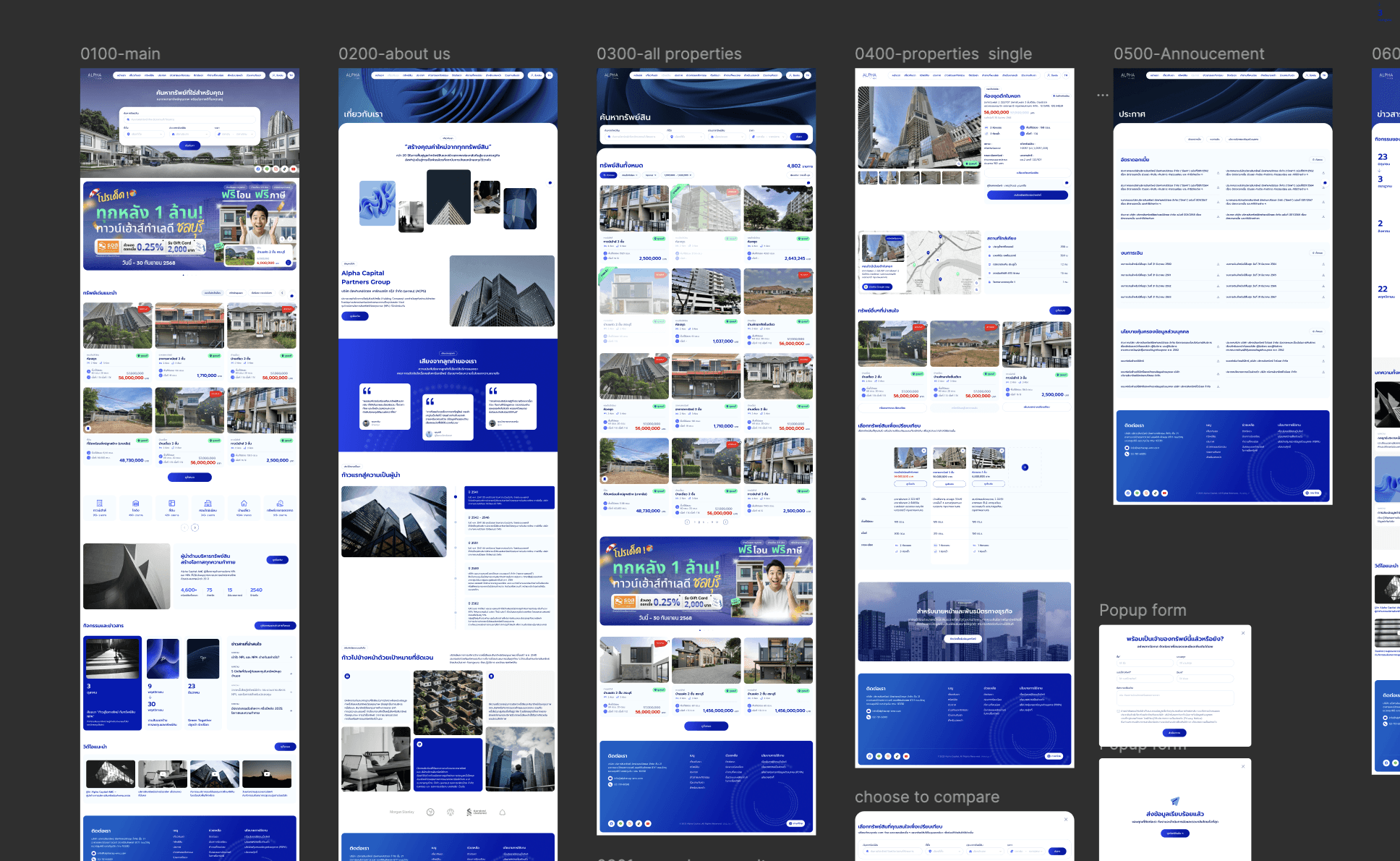Image resolution: width=1400 pixels, height=861 pixels.
Task: Click the blue plus icon in the compare section
Action: tap(1025, 467)
